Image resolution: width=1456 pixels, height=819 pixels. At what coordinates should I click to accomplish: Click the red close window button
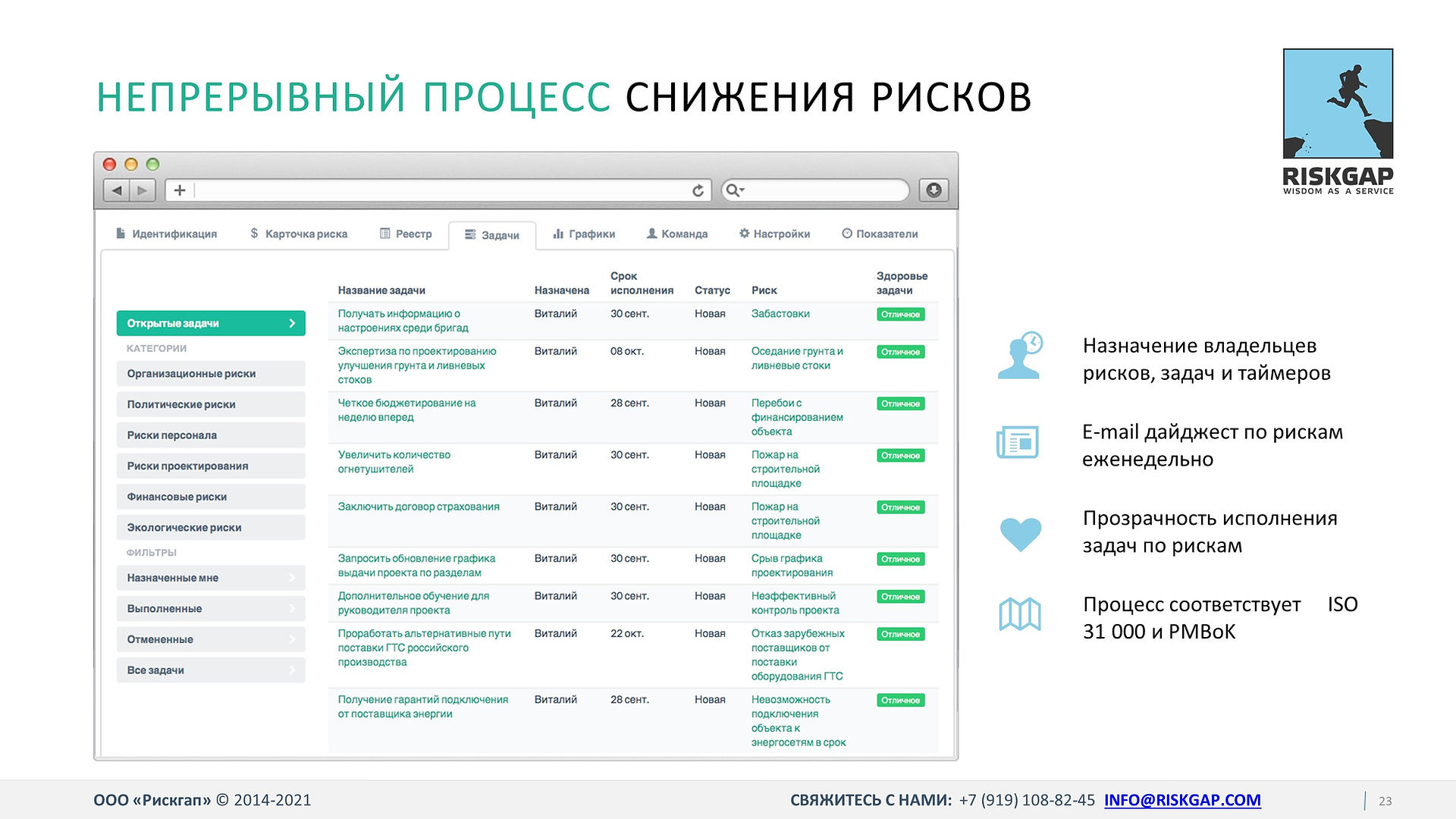[x=109, y=164]
